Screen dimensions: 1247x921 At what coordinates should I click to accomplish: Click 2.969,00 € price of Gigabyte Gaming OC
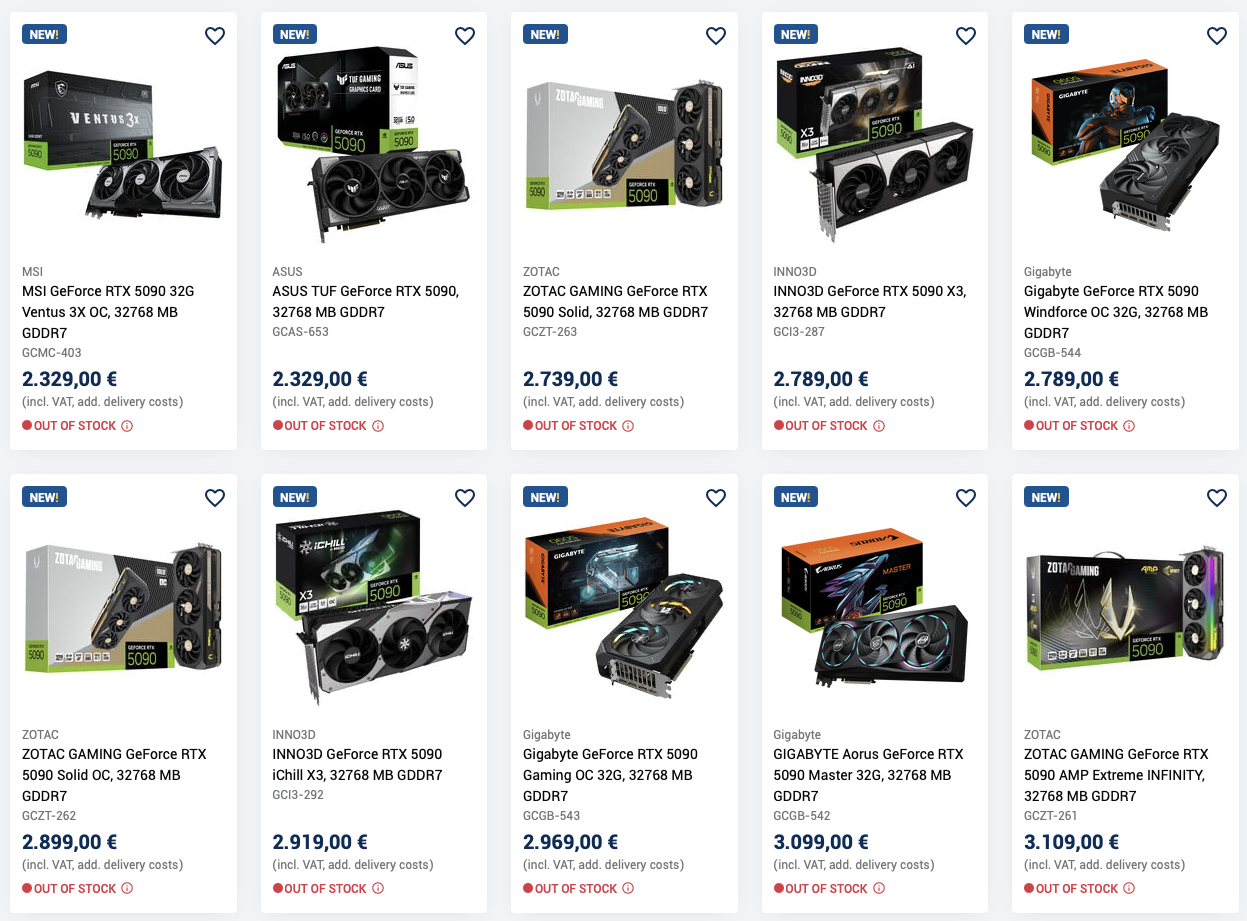[570, 842]
